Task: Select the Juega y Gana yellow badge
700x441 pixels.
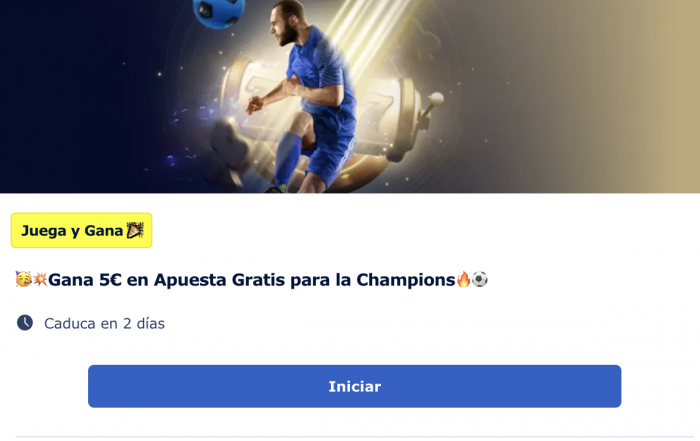Action: click(x=82, y=230)
